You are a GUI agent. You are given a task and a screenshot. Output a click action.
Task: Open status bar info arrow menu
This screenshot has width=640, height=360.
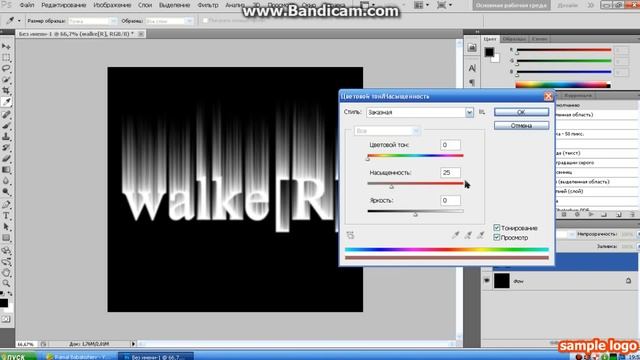(x=133, y=344)
